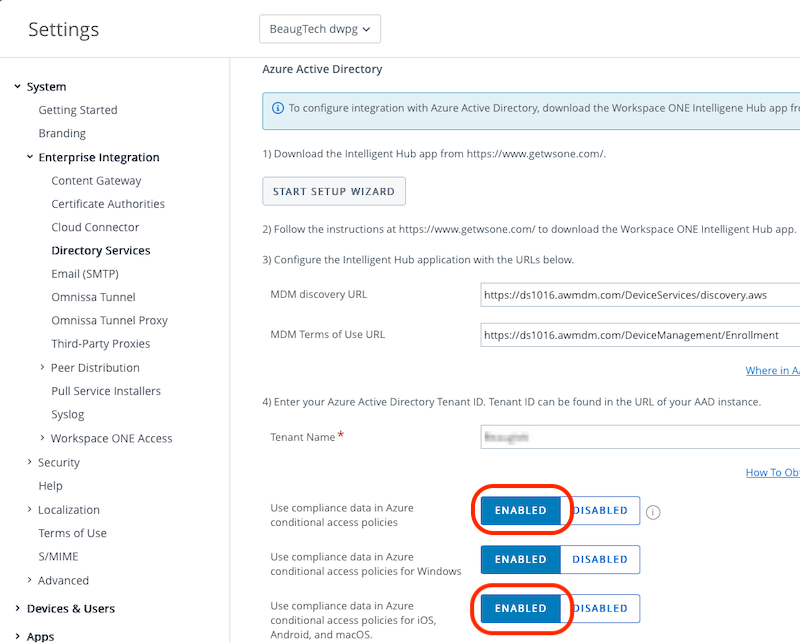Go to Certificate Authorities settings

[x=108, y=204]
